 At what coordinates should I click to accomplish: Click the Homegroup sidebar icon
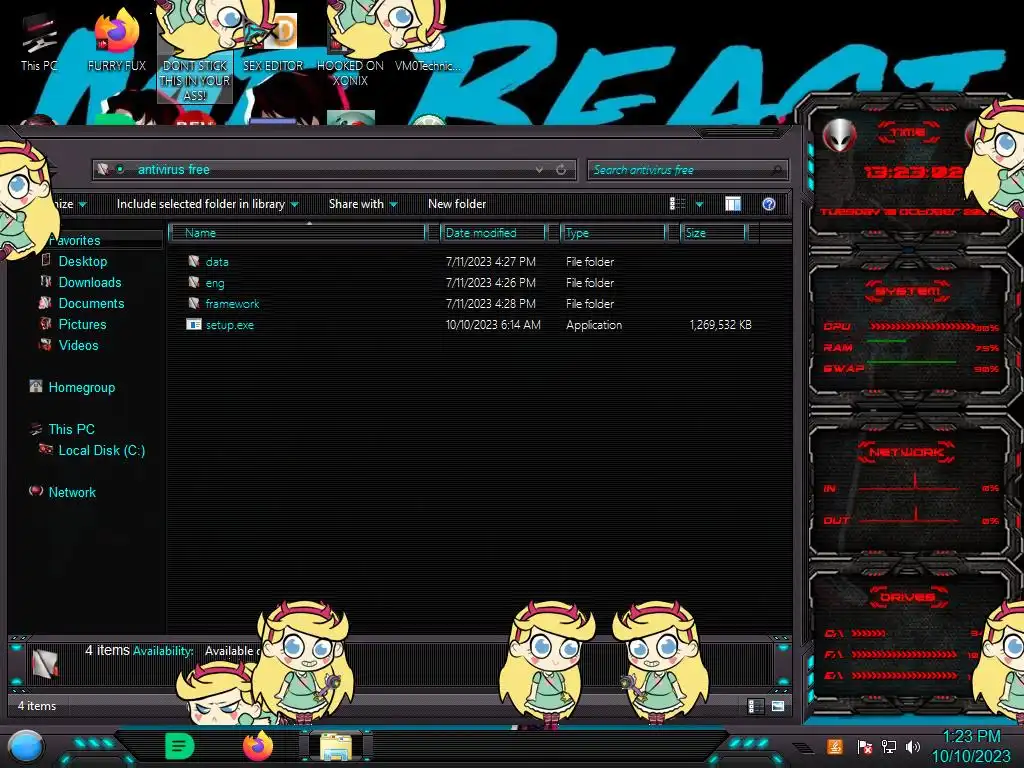[x=36, y=386]
